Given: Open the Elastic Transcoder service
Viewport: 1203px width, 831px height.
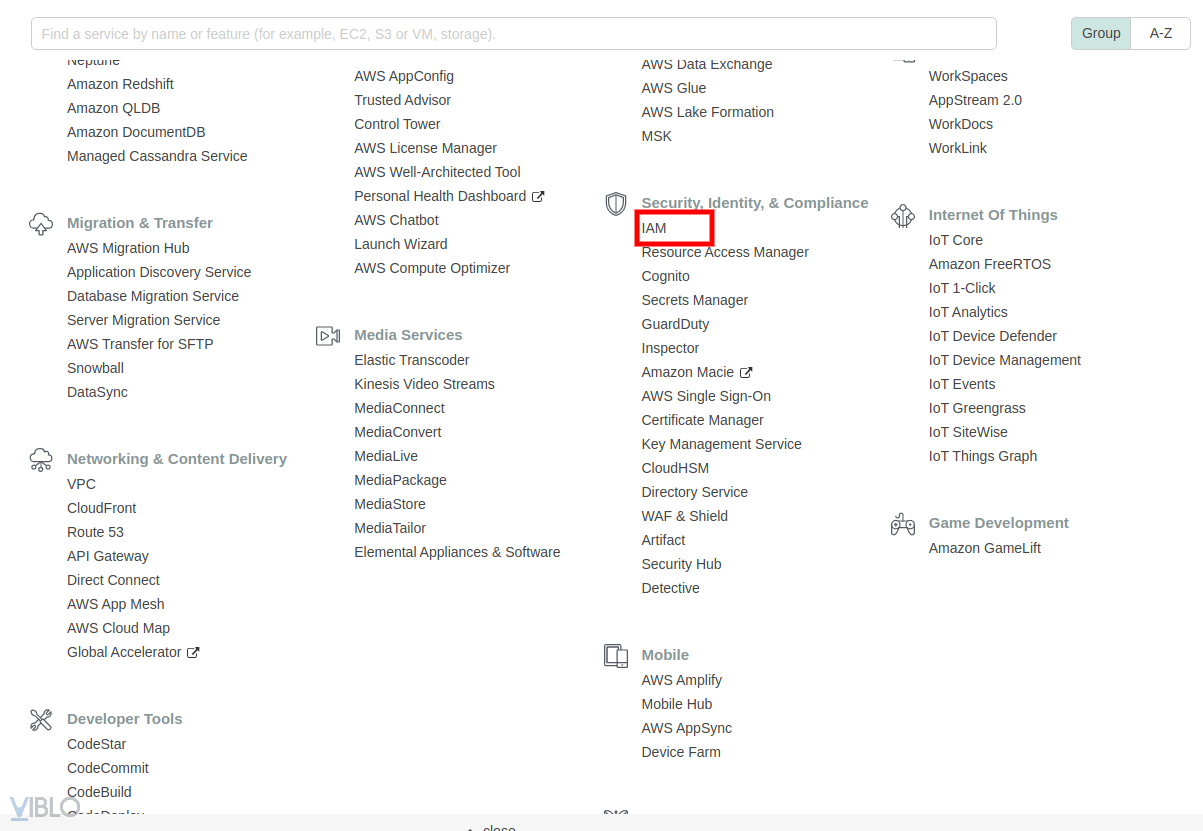Looking at the screenshot, I should click(x=411, y=360).
